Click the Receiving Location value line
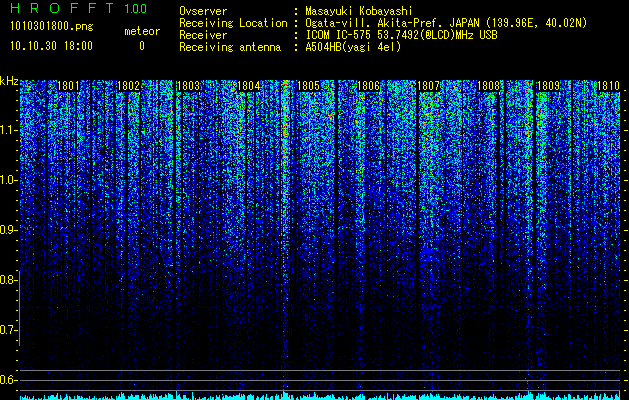Viewport: 629px width, 400px height. point(446,23)
